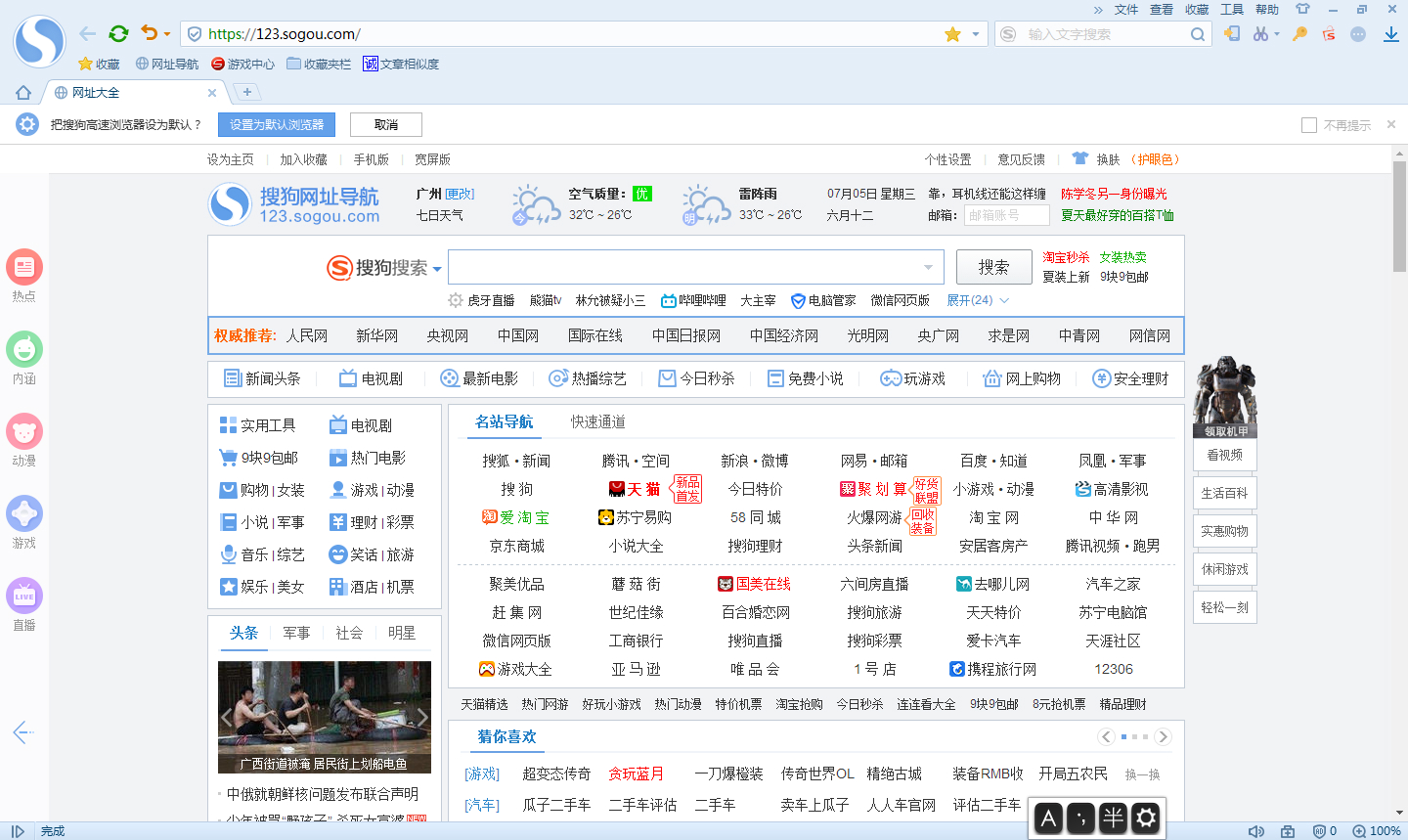
Task: Toggle the A language mode in the input method bar
Action: [x=1048, y=818]
